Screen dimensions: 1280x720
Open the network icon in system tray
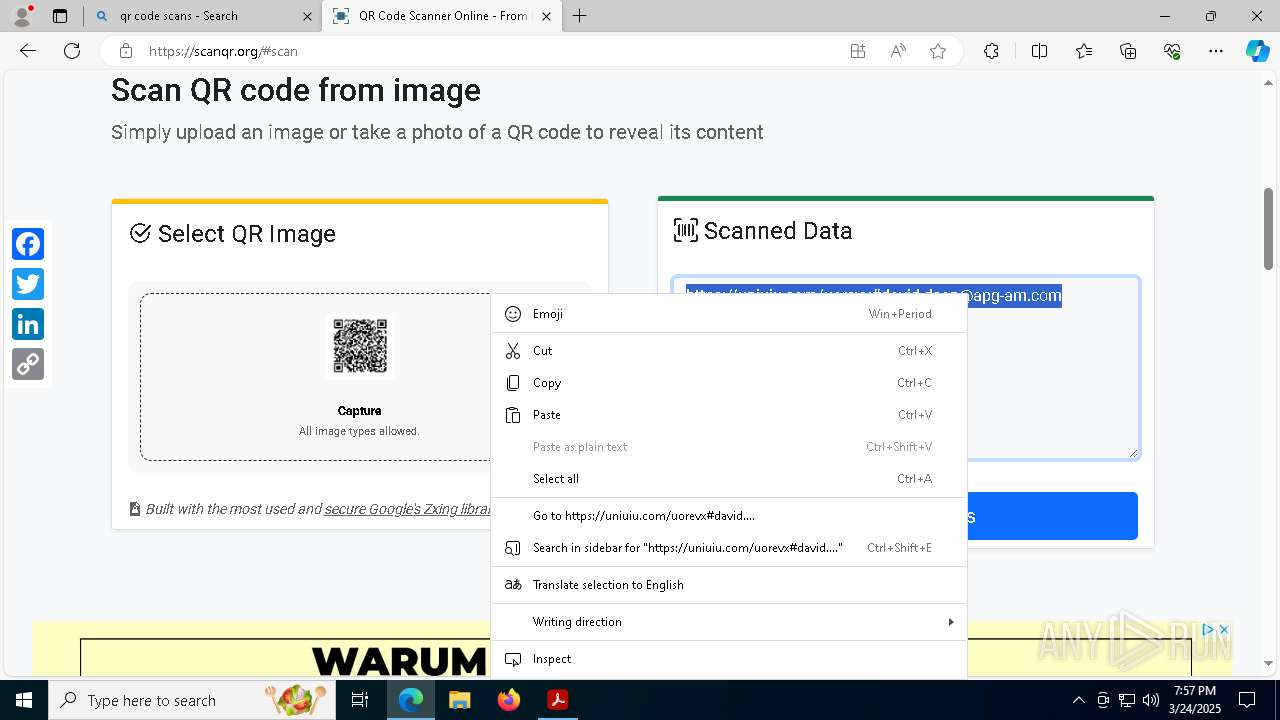[x=1127, y=700]
